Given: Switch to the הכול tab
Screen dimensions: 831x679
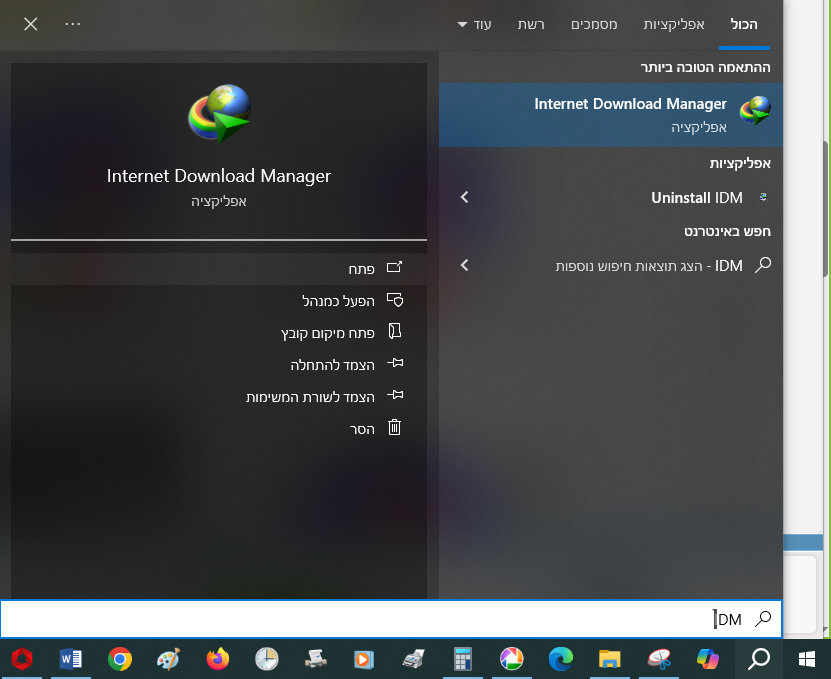Looking at the screenshot, I should (x=744, y=24).
